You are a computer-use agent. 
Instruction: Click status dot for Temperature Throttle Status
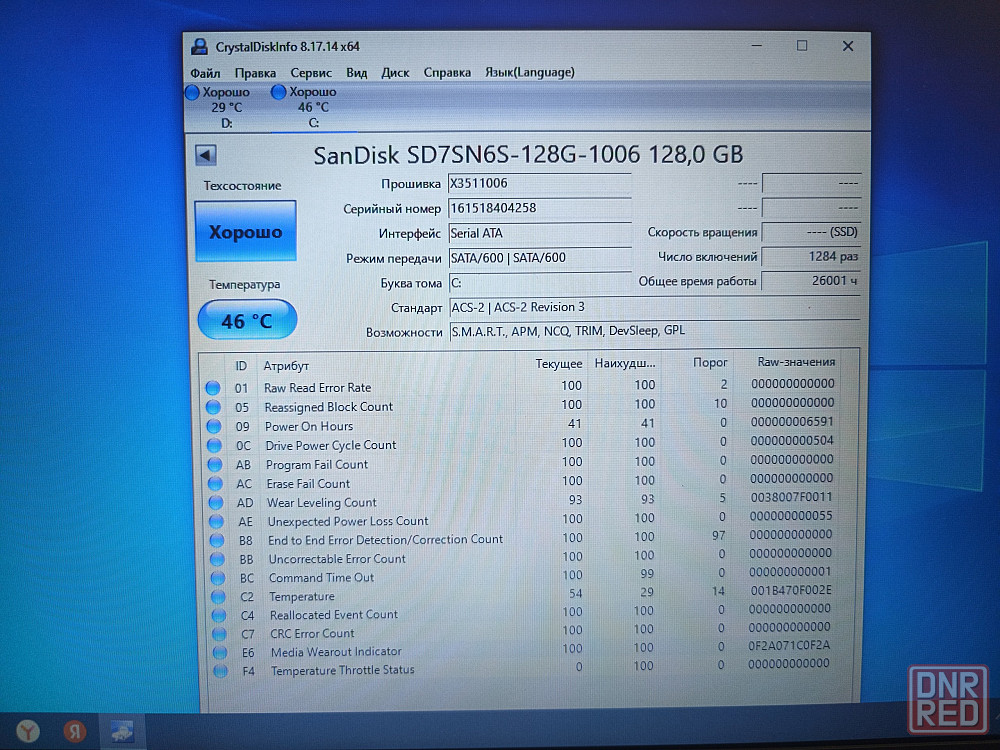tap(219, 670)
